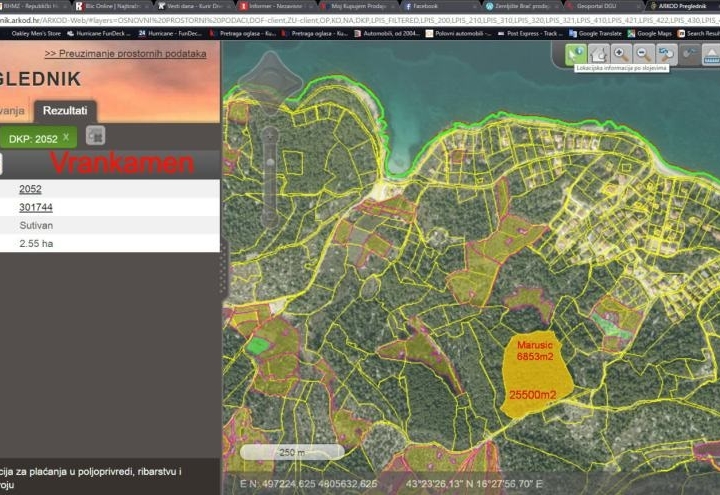Close the DKP: 2052 result tag

click(x=66, y=137)
